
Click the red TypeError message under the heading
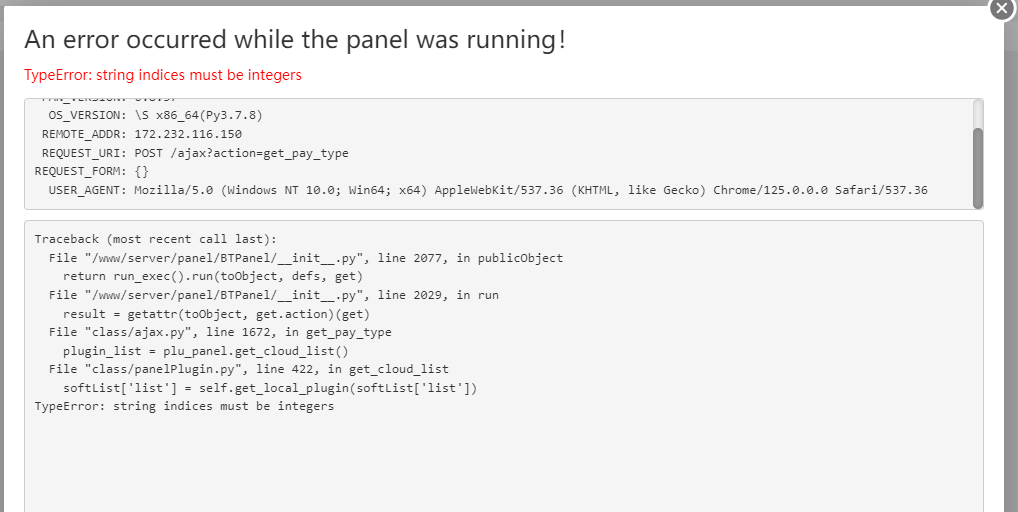163,75
